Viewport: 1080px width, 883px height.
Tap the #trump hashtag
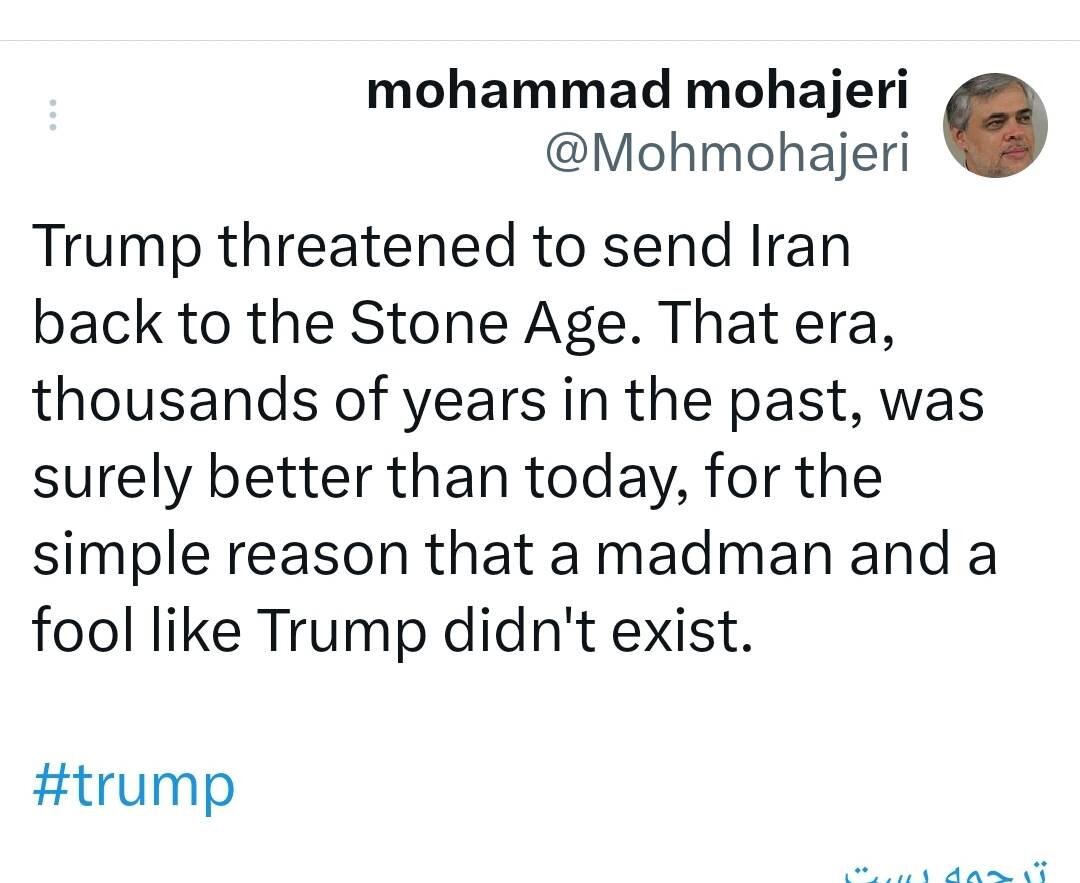[134, 785]
